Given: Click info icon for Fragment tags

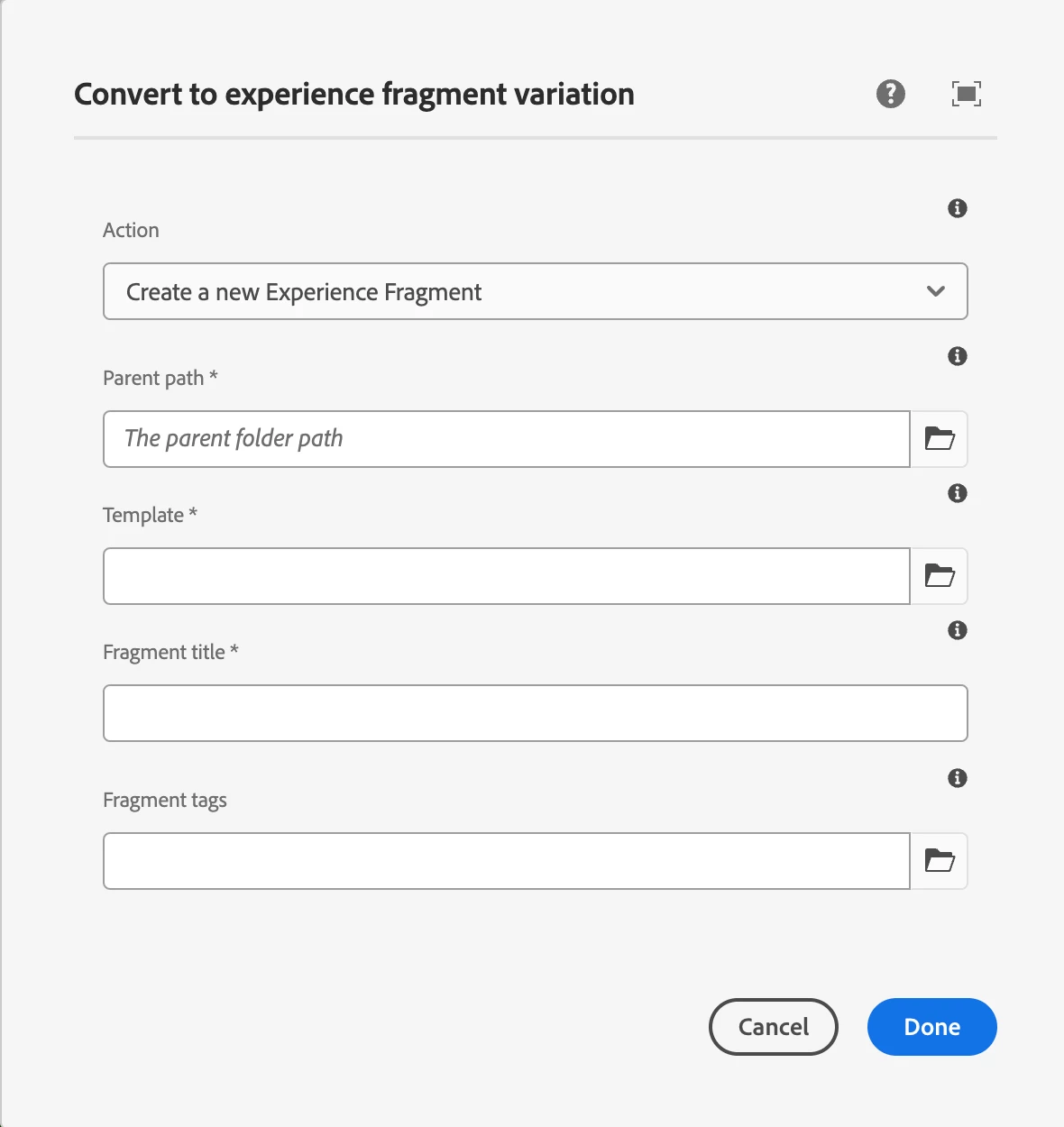Looking at the screenshot, I should point(958,778).
